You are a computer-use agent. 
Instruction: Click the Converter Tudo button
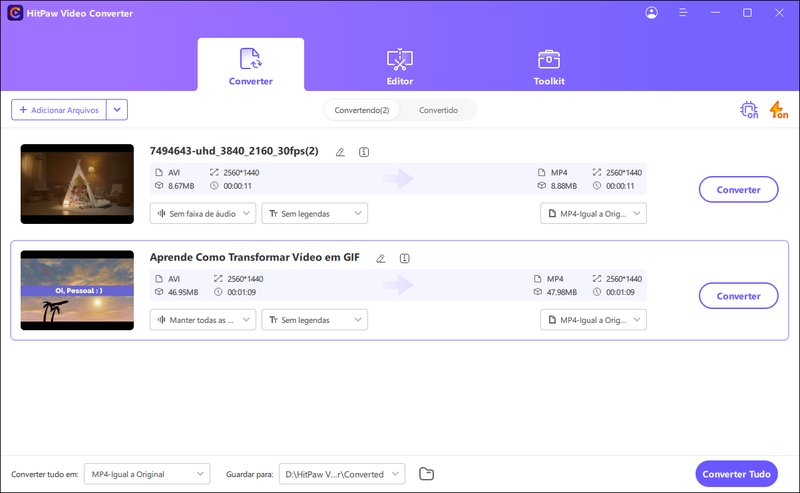click(x=738, y=473)
